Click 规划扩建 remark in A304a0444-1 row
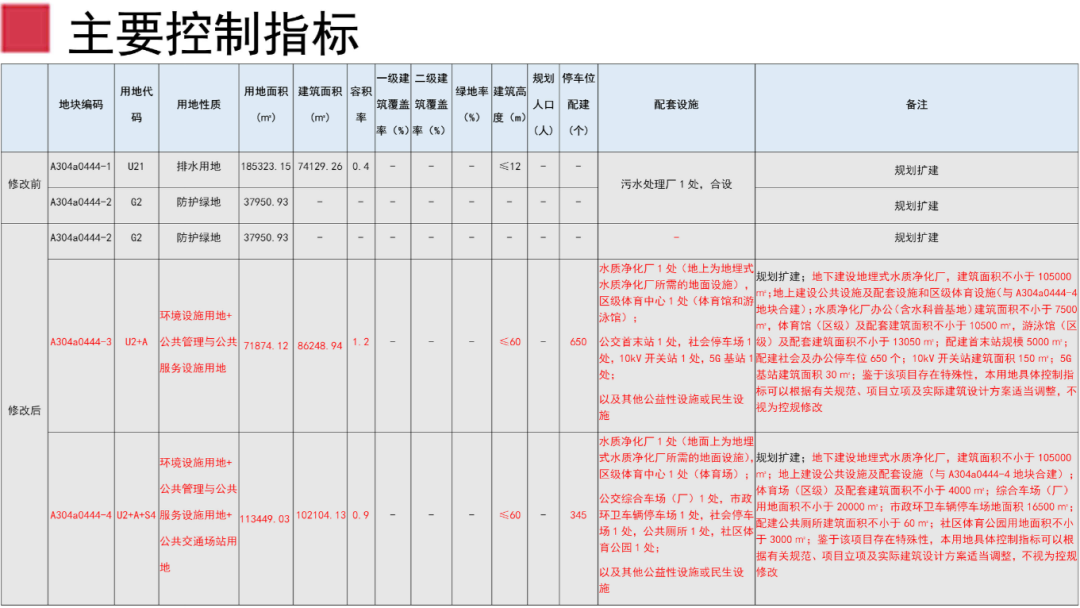 917,171
